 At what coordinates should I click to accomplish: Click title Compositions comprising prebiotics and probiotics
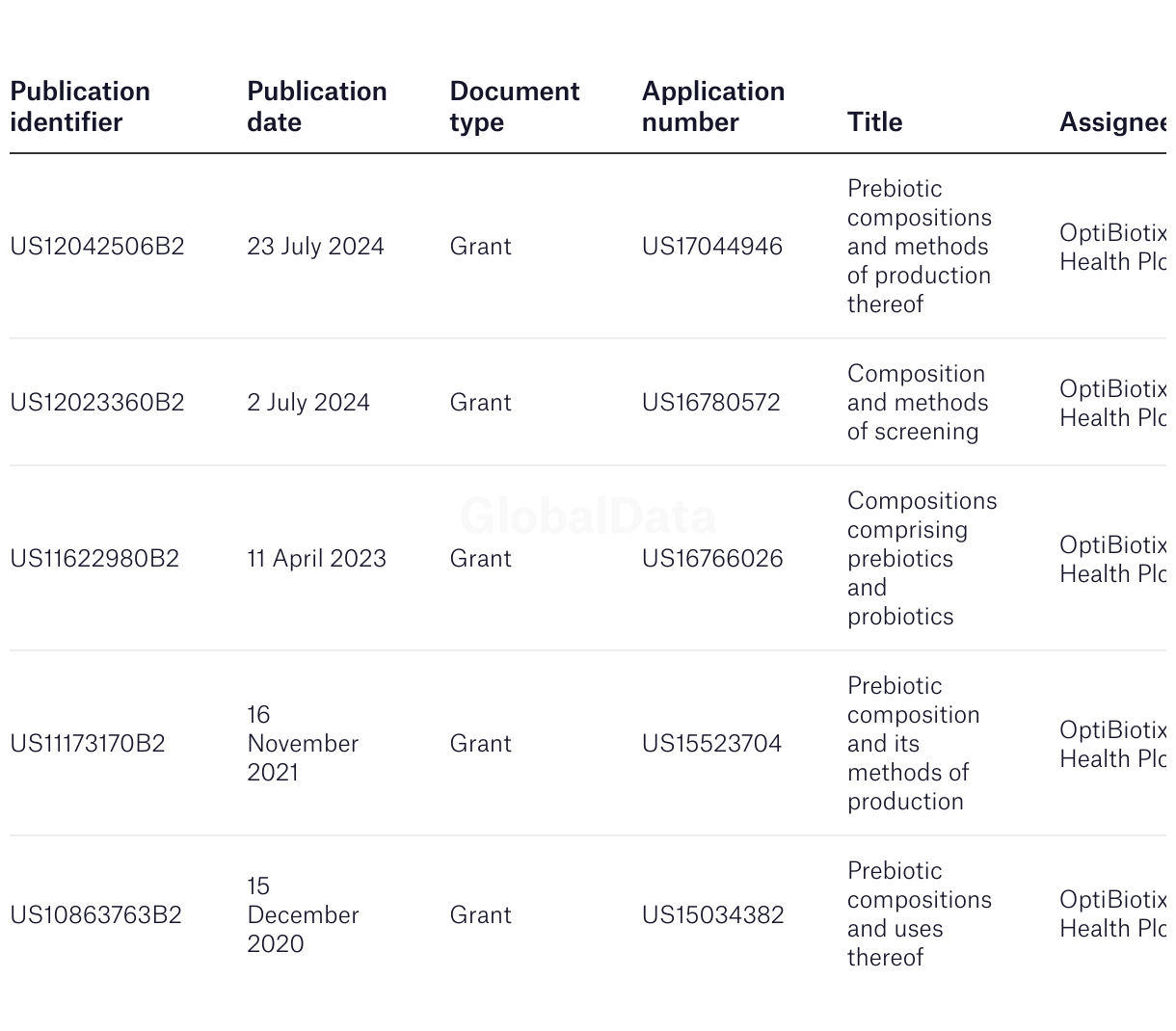pos(922,559)
